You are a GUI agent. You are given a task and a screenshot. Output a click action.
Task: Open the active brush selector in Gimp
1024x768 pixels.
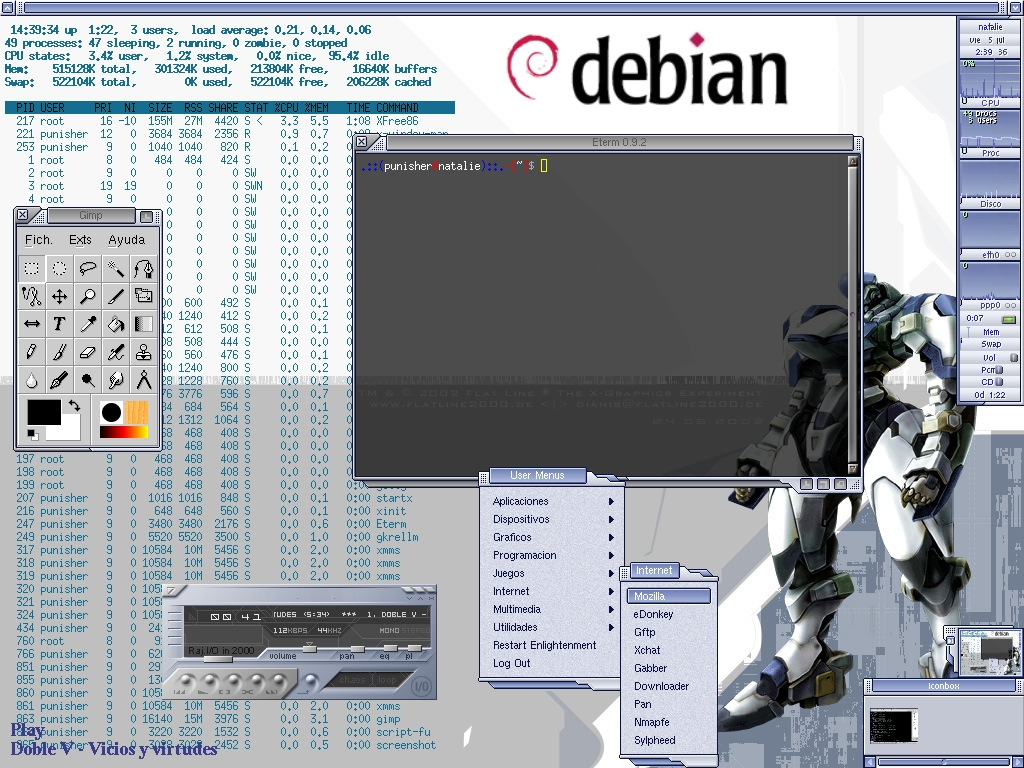tap(111, 412)
